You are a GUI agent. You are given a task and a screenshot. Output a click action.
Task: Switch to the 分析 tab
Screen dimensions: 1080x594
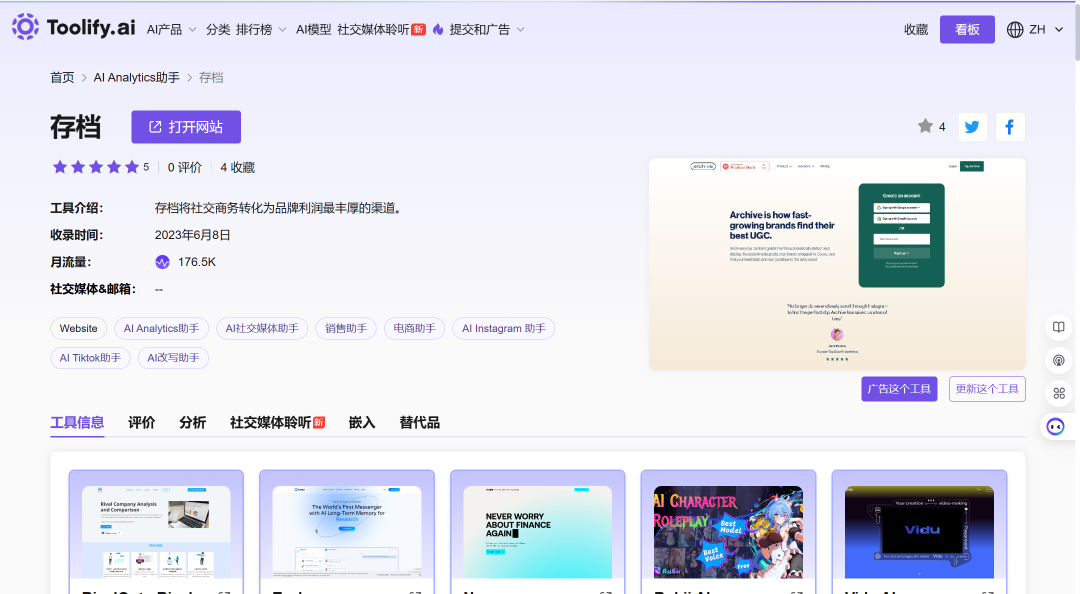point(192,422)
